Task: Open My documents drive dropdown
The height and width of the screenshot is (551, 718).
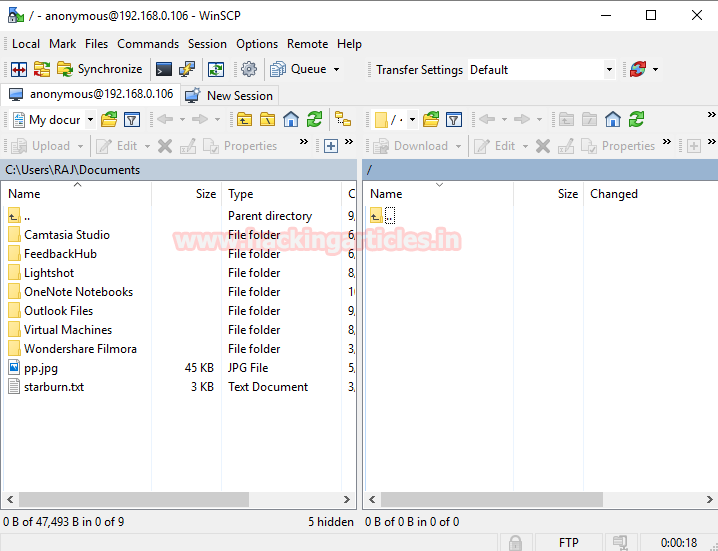Action: tap(90, 120)
